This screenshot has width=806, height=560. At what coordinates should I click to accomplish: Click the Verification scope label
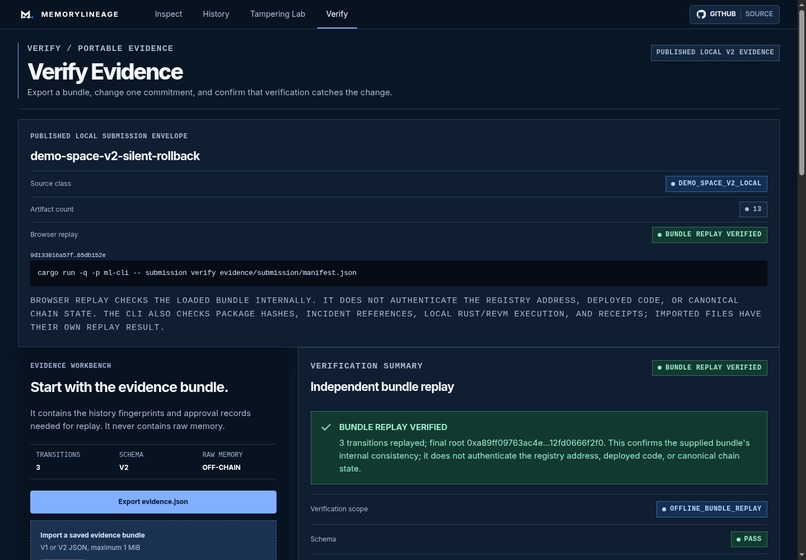(x=339, y=509)
